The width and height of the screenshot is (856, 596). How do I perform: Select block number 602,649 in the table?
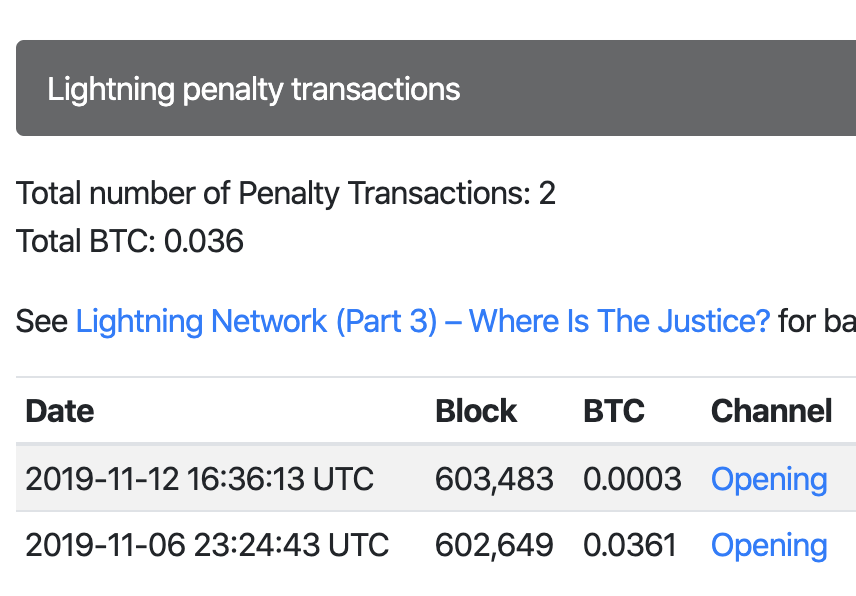point(494,545)
